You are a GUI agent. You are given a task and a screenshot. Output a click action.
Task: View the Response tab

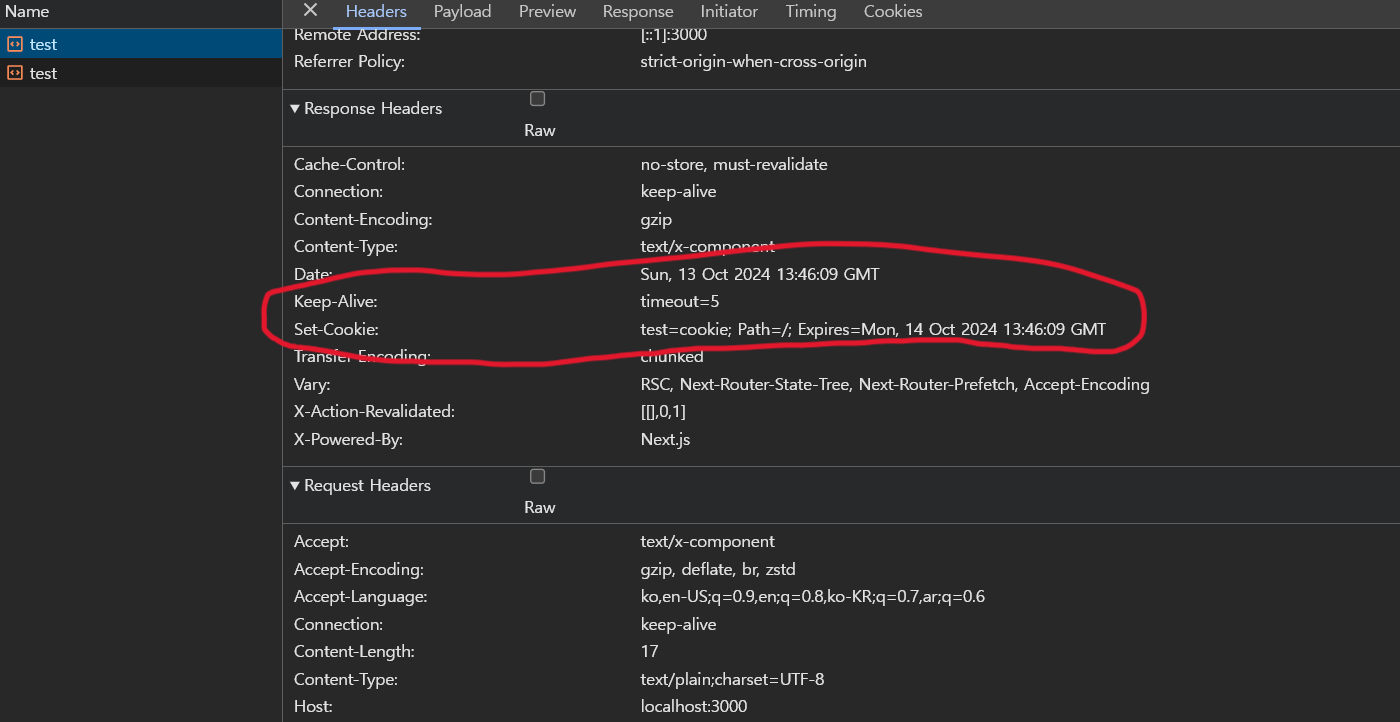637,12
